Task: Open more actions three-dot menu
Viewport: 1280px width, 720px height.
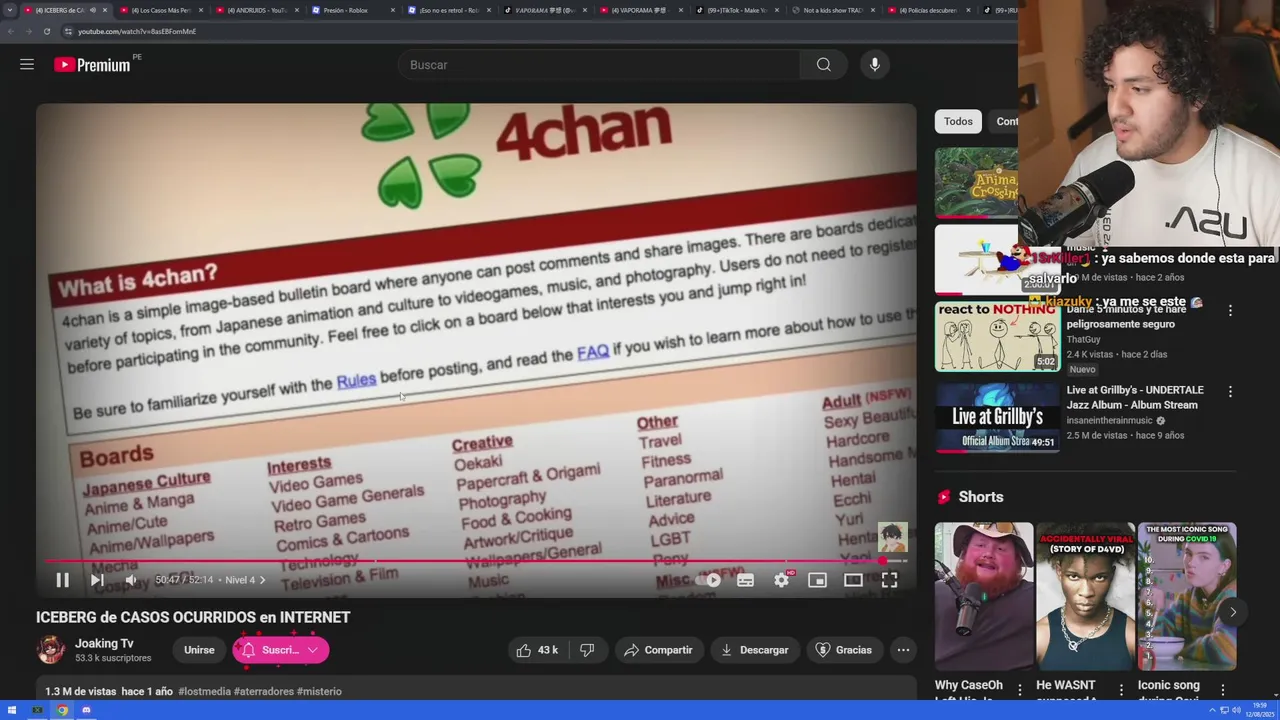Action: click(x=903, y=650)
